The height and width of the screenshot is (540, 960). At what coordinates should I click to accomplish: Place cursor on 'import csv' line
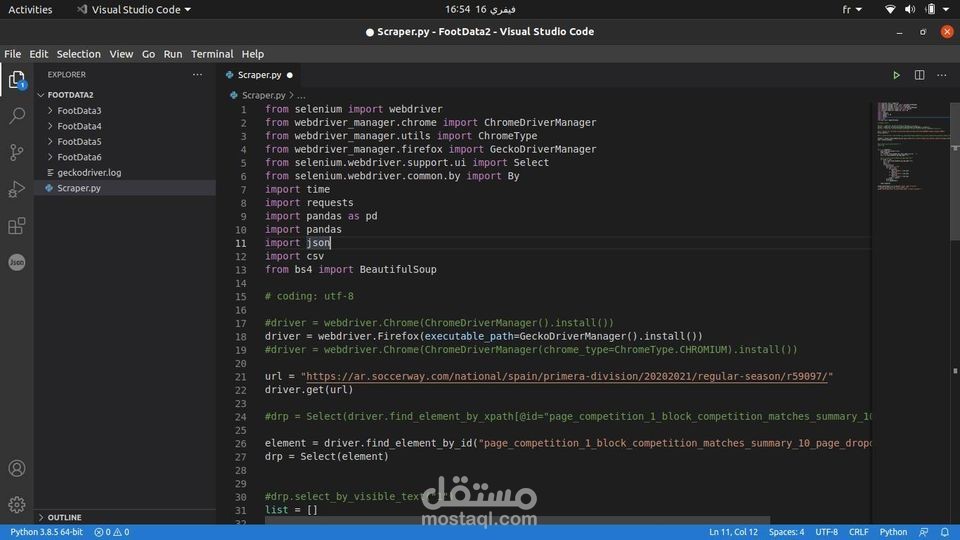(294, 257)
